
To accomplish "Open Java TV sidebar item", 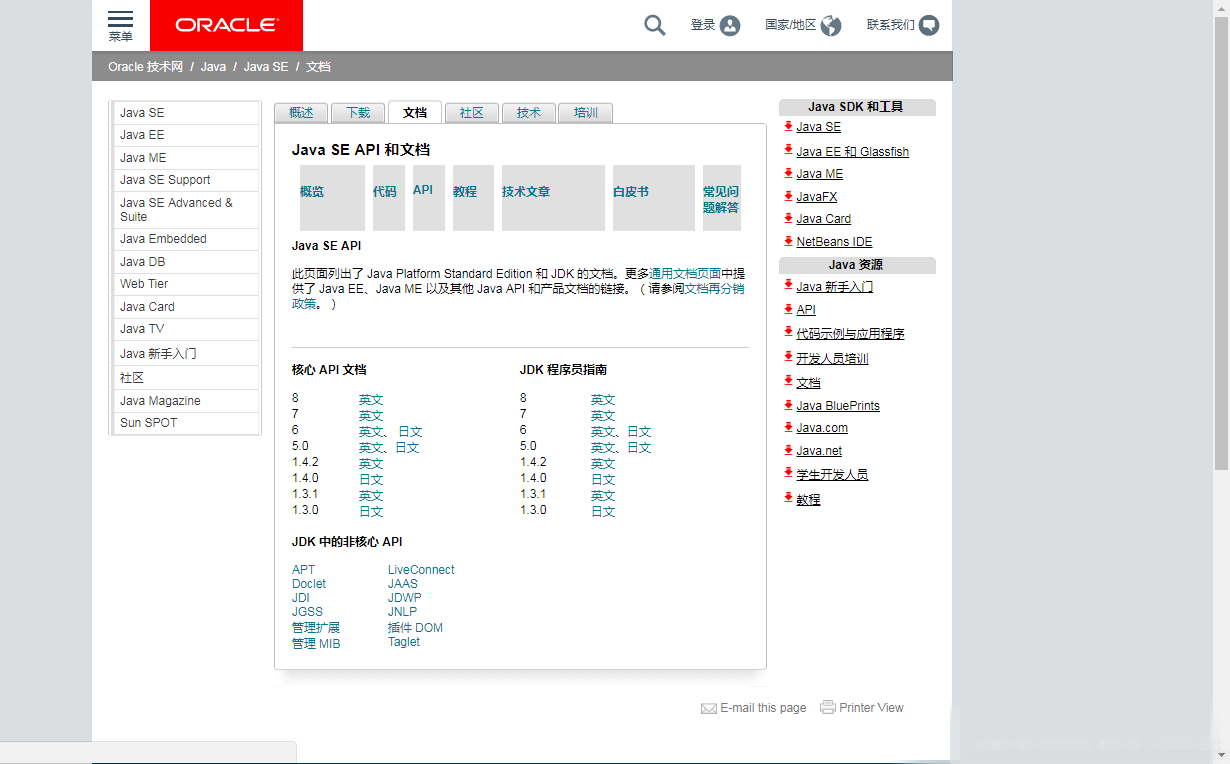I will 186,329.
